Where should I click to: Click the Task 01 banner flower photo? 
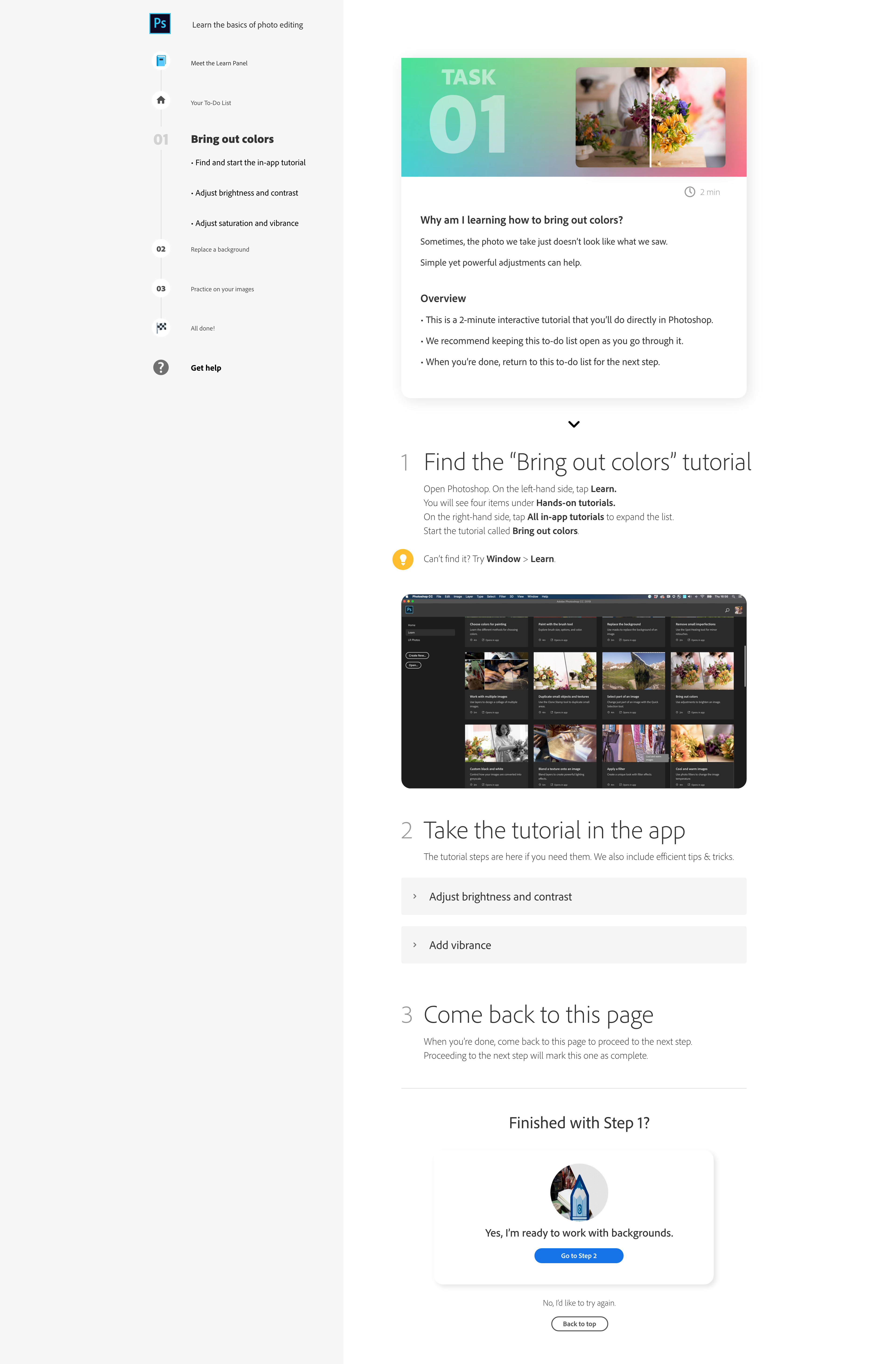pyautogui.click(x=650, y=117)
